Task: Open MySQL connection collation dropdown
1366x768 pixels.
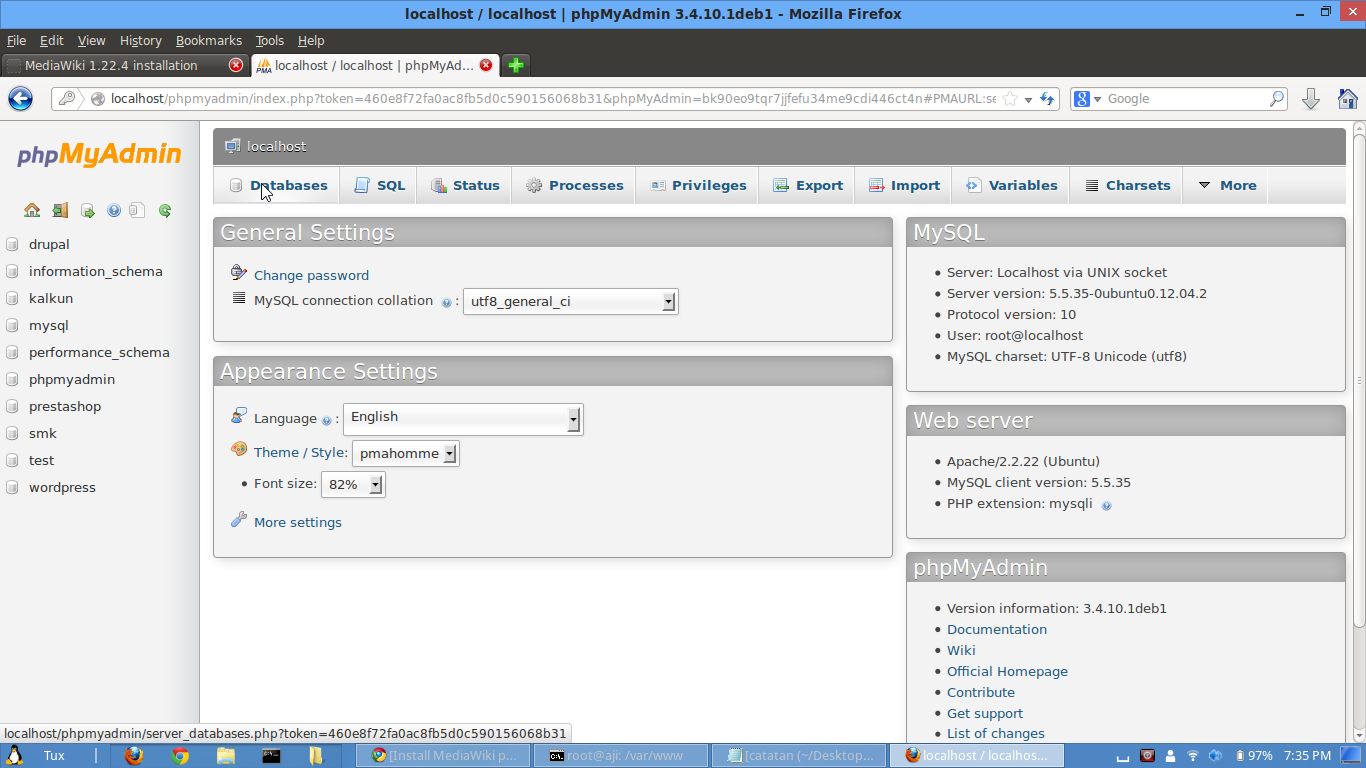Action: 570,301
